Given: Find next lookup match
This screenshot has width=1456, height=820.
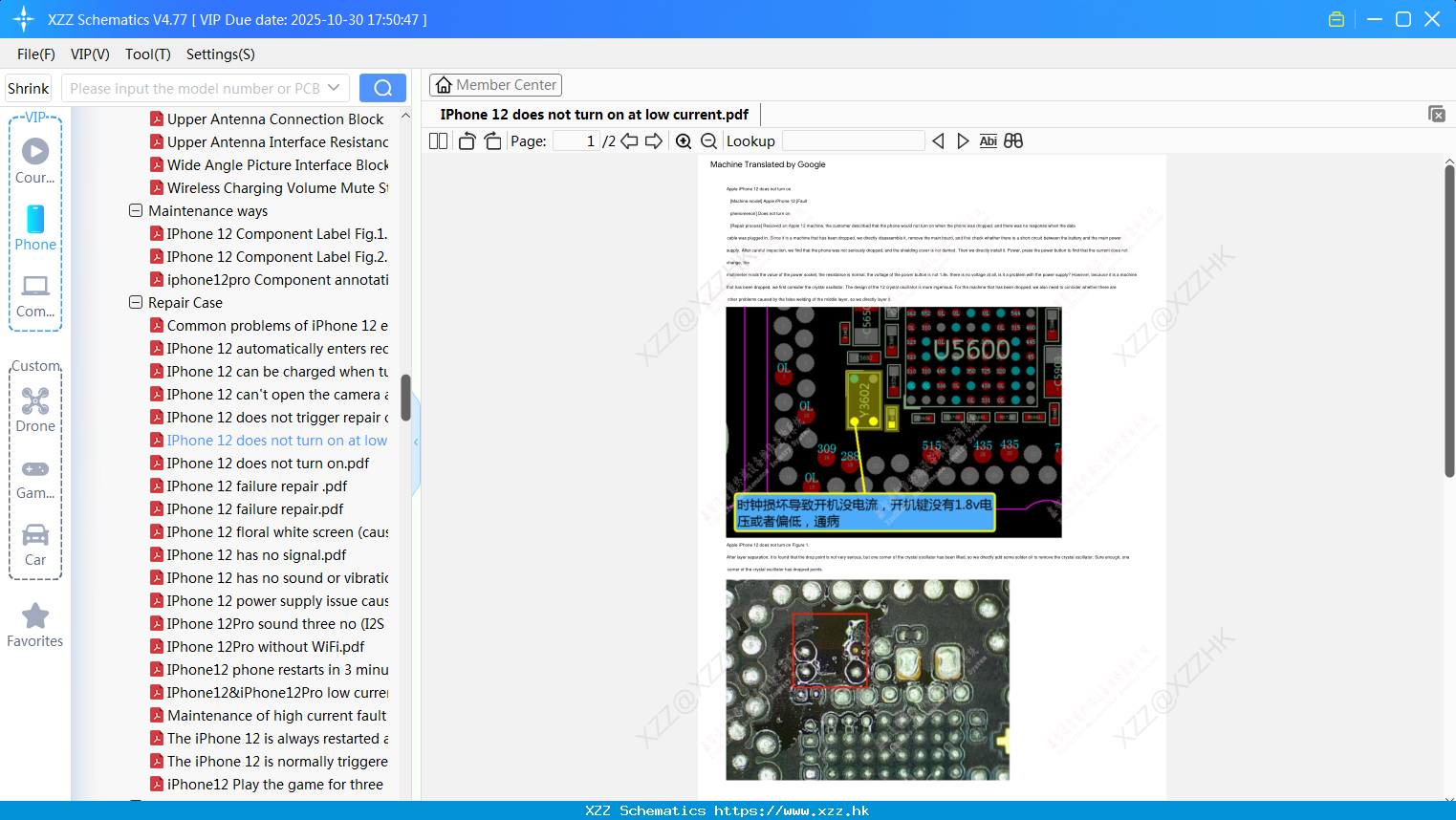Looking at the screenshot, I should click(x=963, y=140).
